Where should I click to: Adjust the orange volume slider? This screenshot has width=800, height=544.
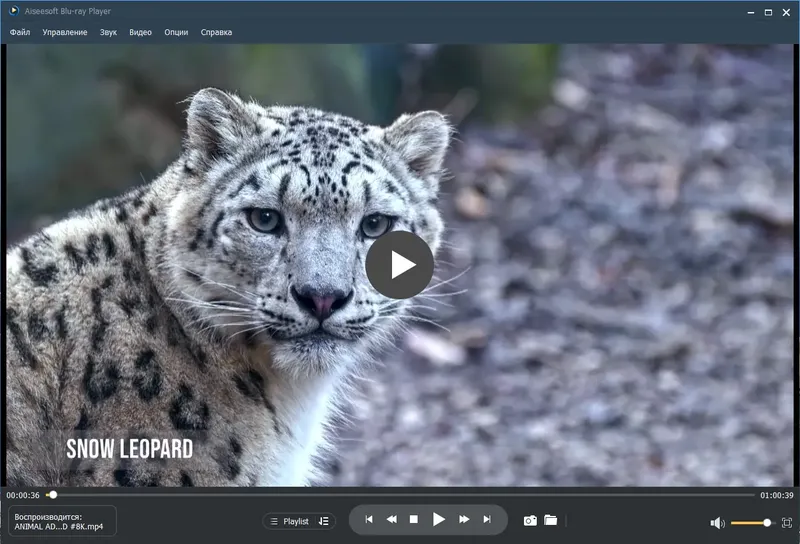click(751, 523)
